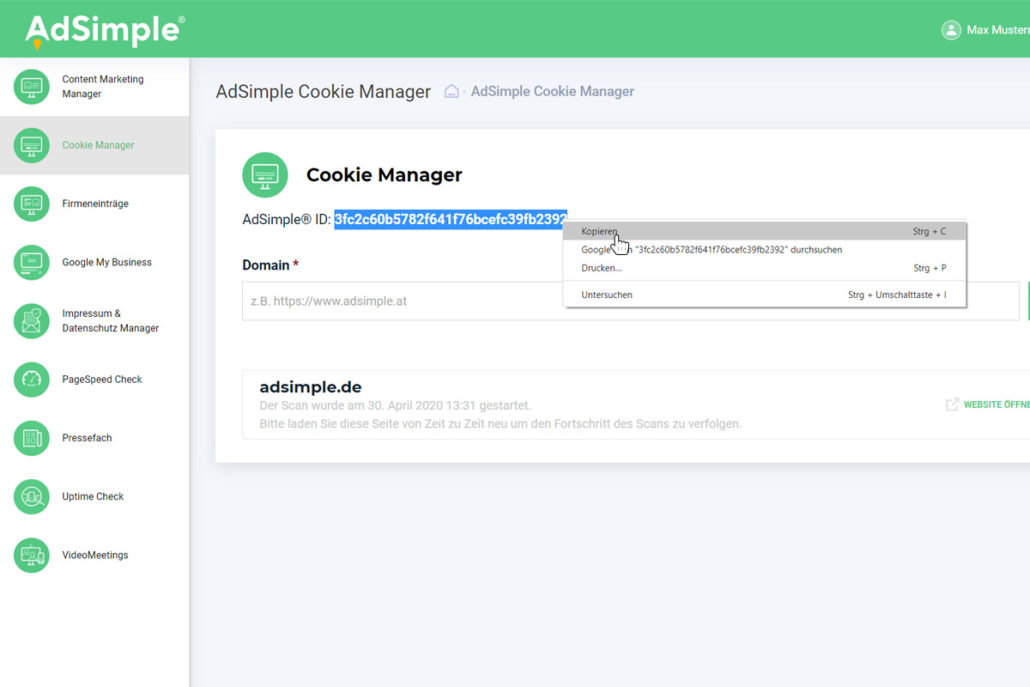Open the Firmeneinträge sidebar icon

tap(31, 204)
